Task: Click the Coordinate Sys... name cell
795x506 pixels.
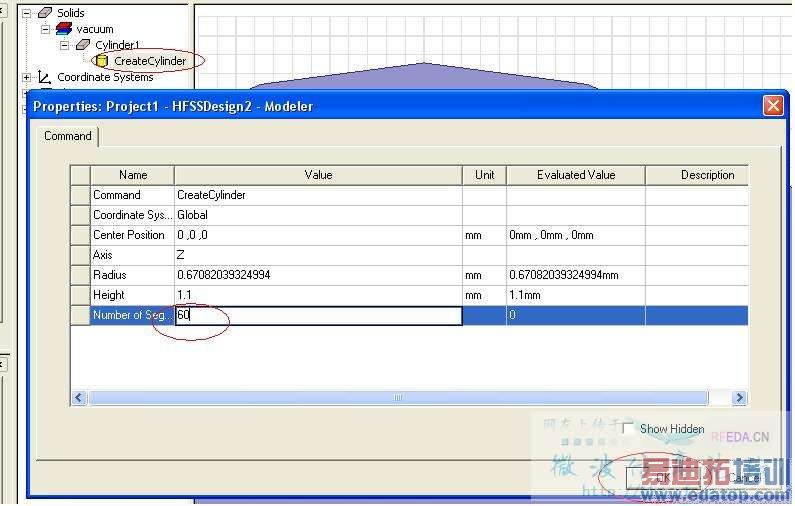Action: click(132, 215)
